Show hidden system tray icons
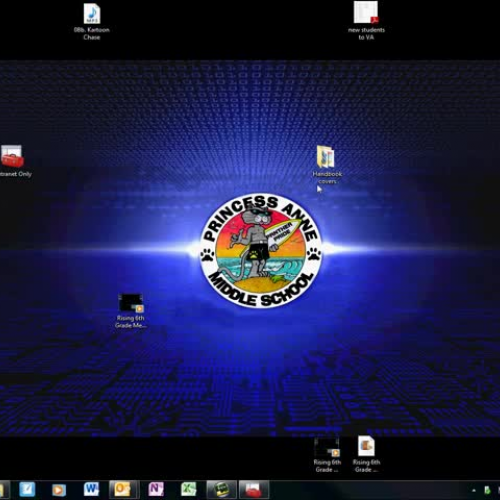 point(474,490)
